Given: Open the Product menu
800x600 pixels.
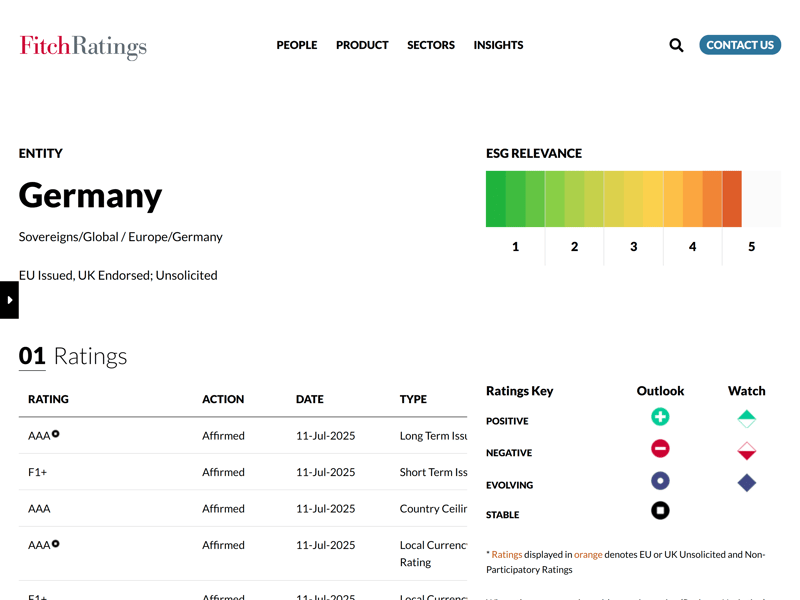Looking at the screenshot, I should click(362, 45).
